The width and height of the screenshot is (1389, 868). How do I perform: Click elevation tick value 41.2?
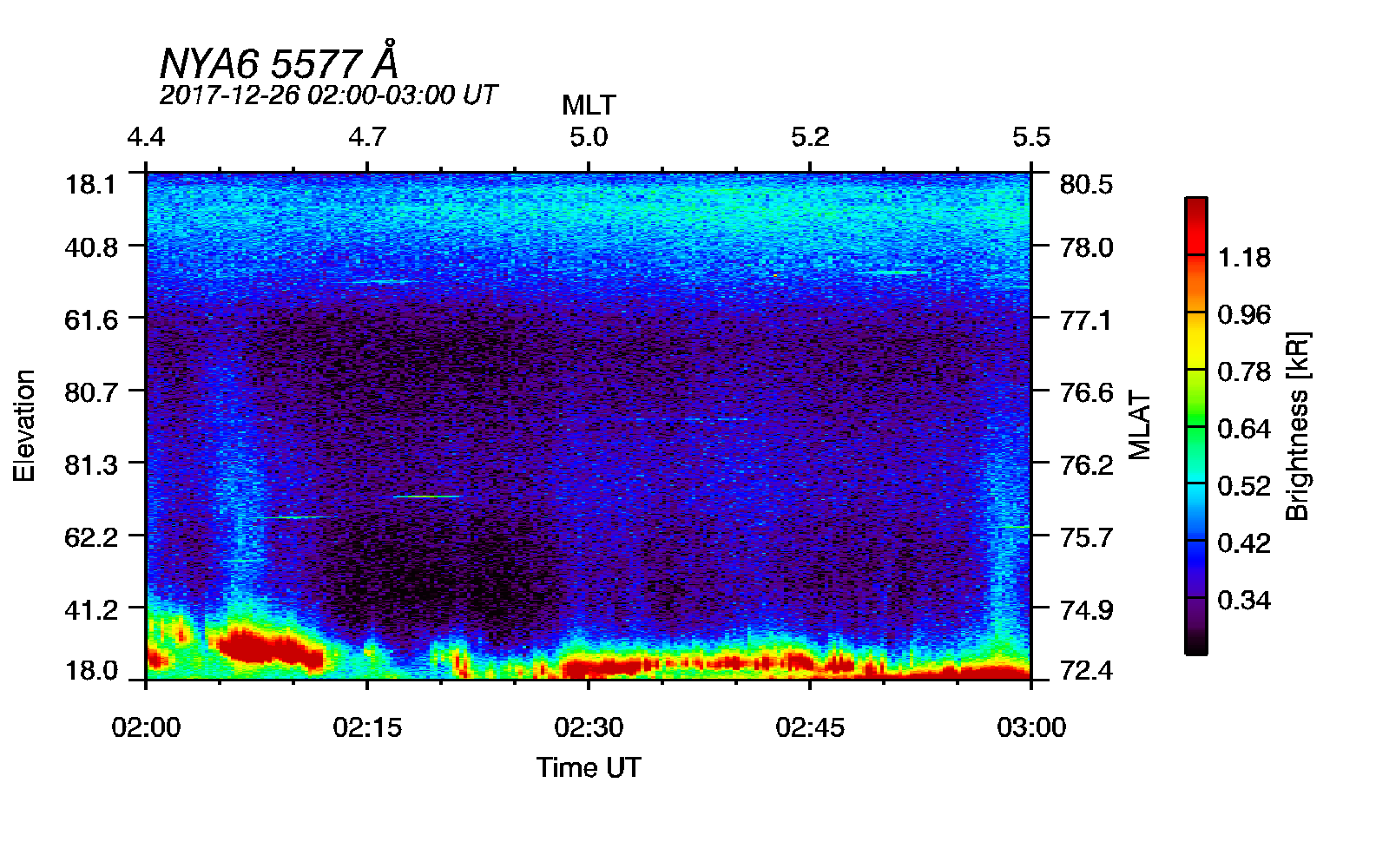point(90,609)
